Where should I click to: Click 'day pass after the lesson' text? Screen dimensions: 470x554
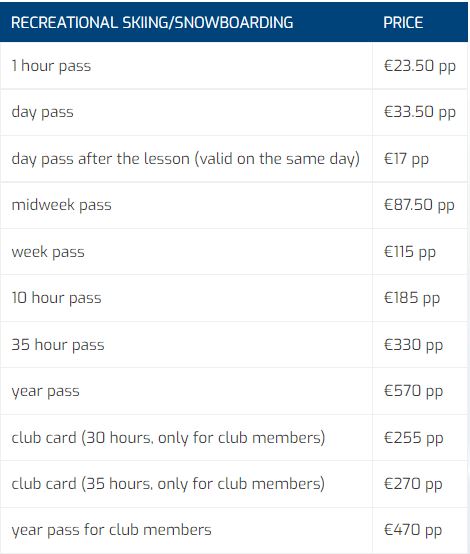[99, 159]
